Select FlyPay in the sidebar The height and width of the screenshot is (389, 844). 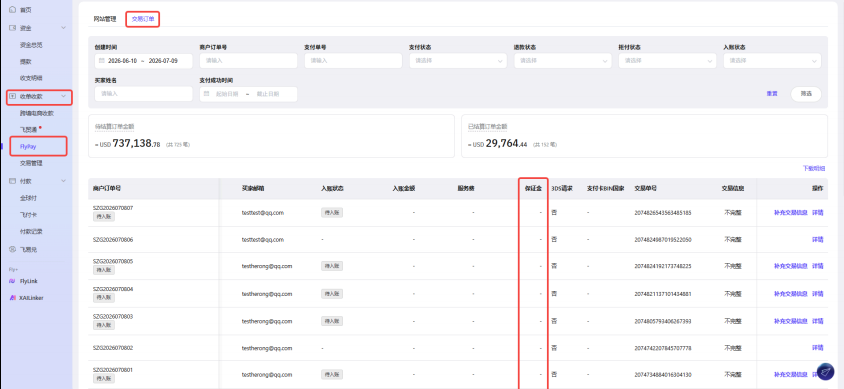pos(28,146)
